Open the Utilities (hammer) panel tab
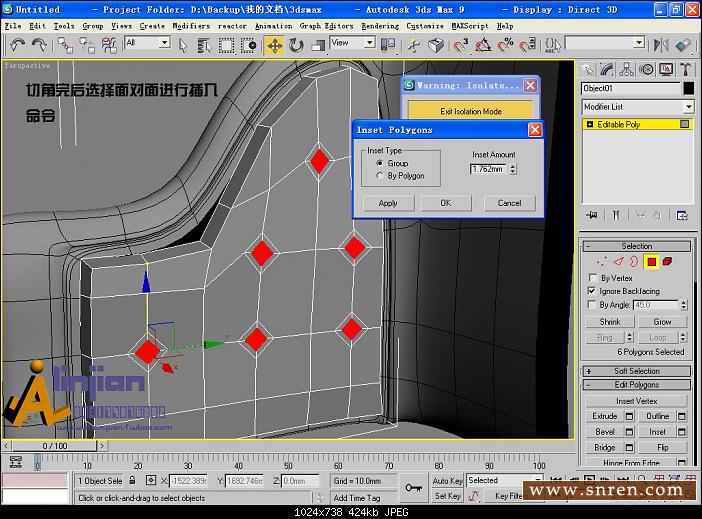Image resolution: width=702 pixels, height=519 pixels. [686, 69]
